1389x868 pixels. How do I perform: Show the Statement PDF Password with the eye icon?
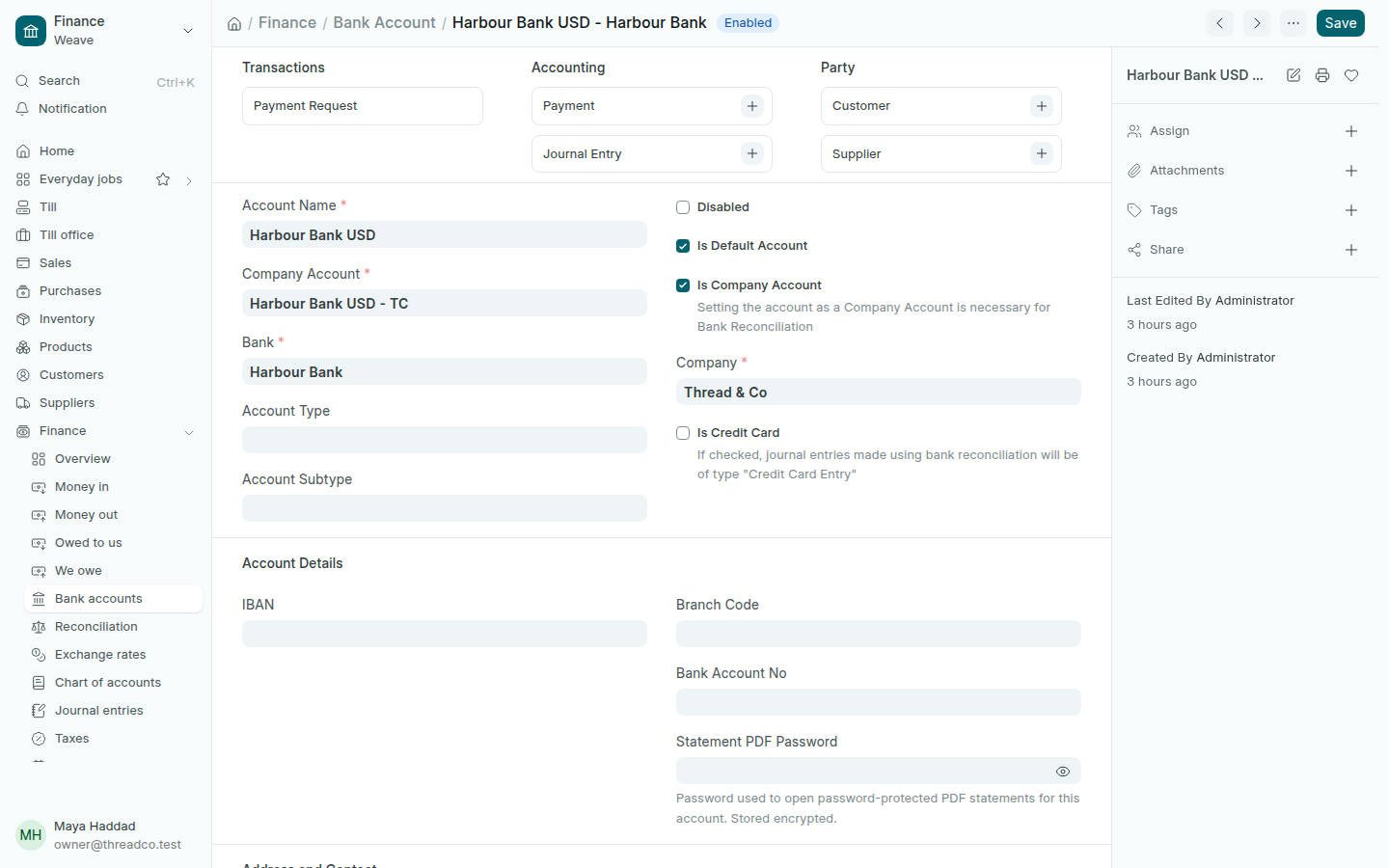coord(1063,772)
